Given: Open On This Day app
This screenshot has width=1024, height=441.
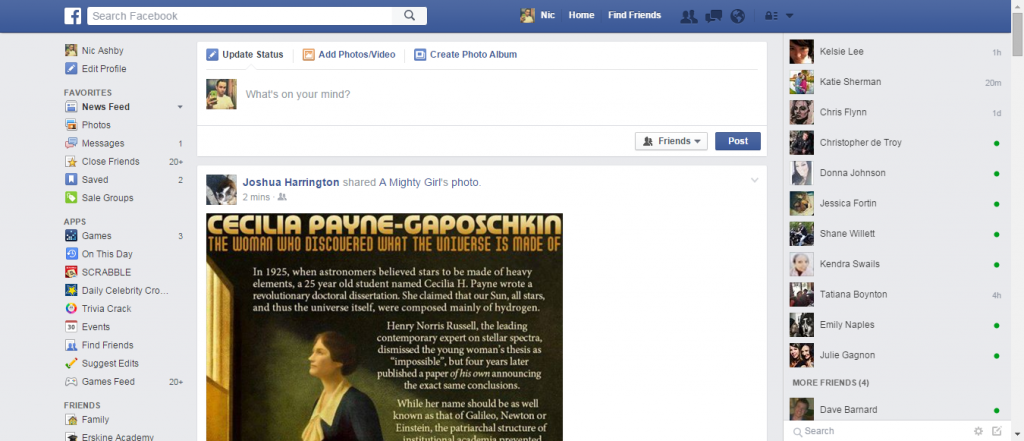Looking at the screenshot, I should (x=106, y=254).
